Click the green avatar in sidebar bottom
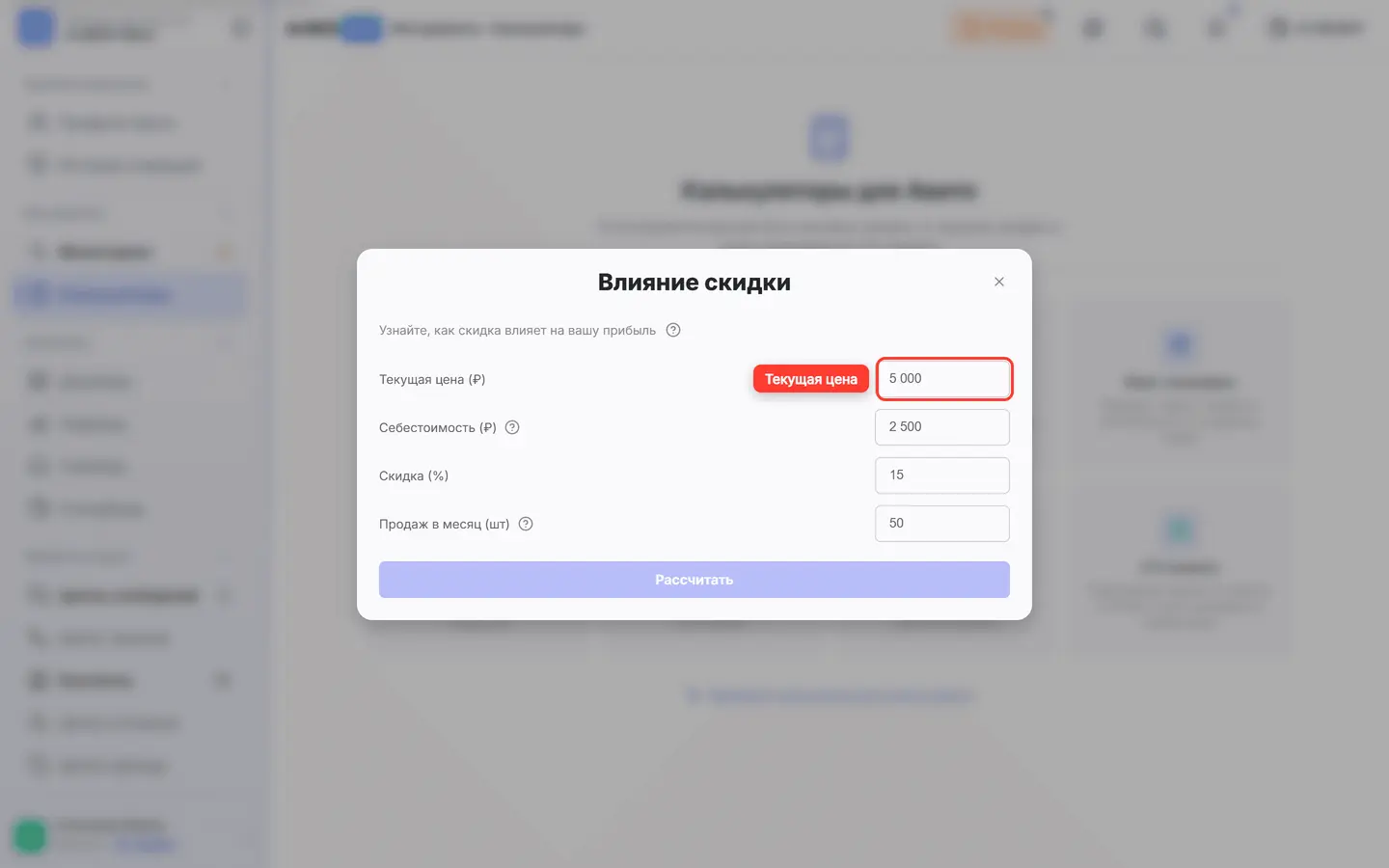Viewport: 1389px width, 868px height. pos(30,835)
